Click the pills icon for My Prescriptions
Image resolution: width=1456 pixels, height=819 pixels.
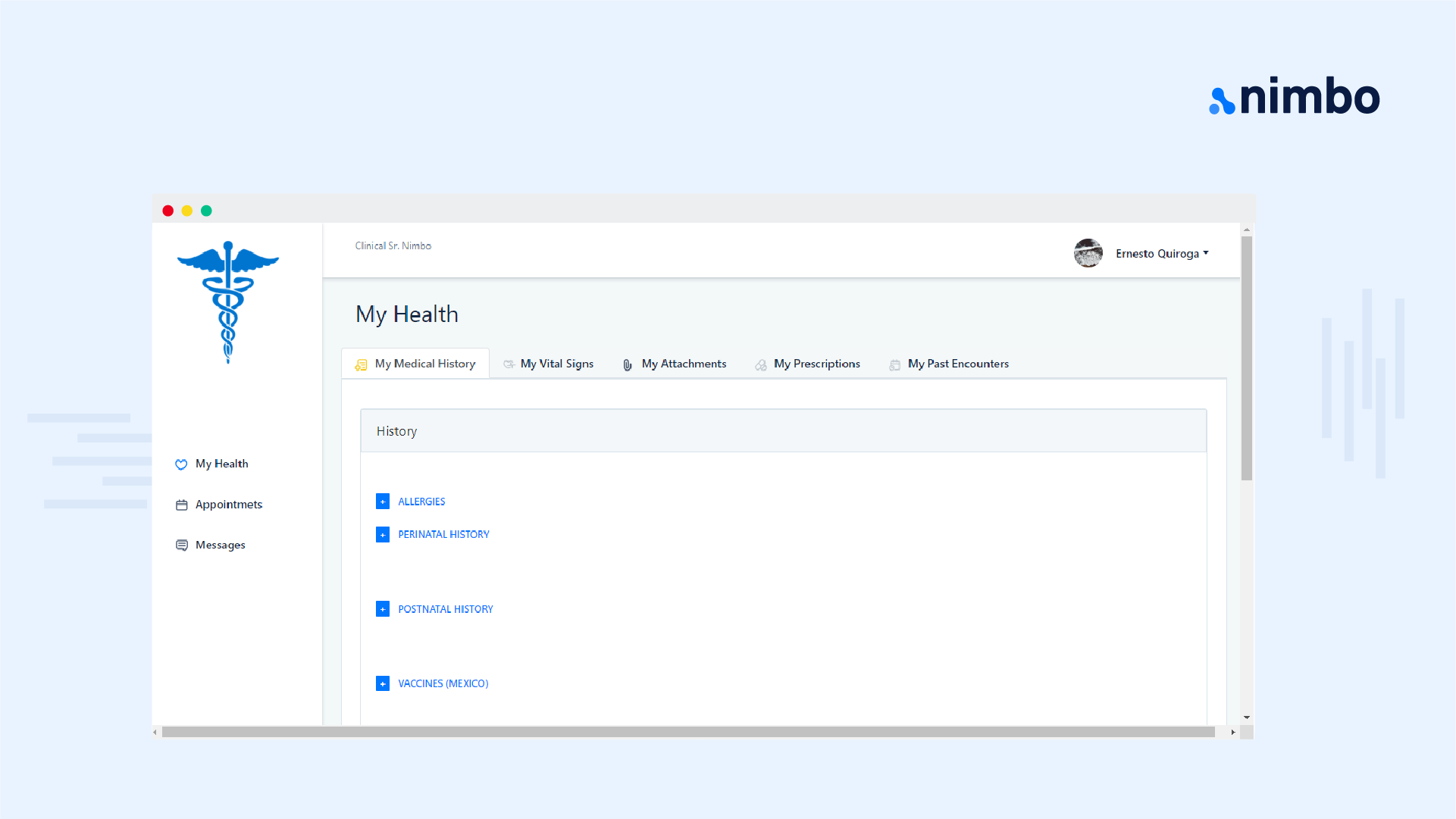pyautogui.click(x=760, y=365)
